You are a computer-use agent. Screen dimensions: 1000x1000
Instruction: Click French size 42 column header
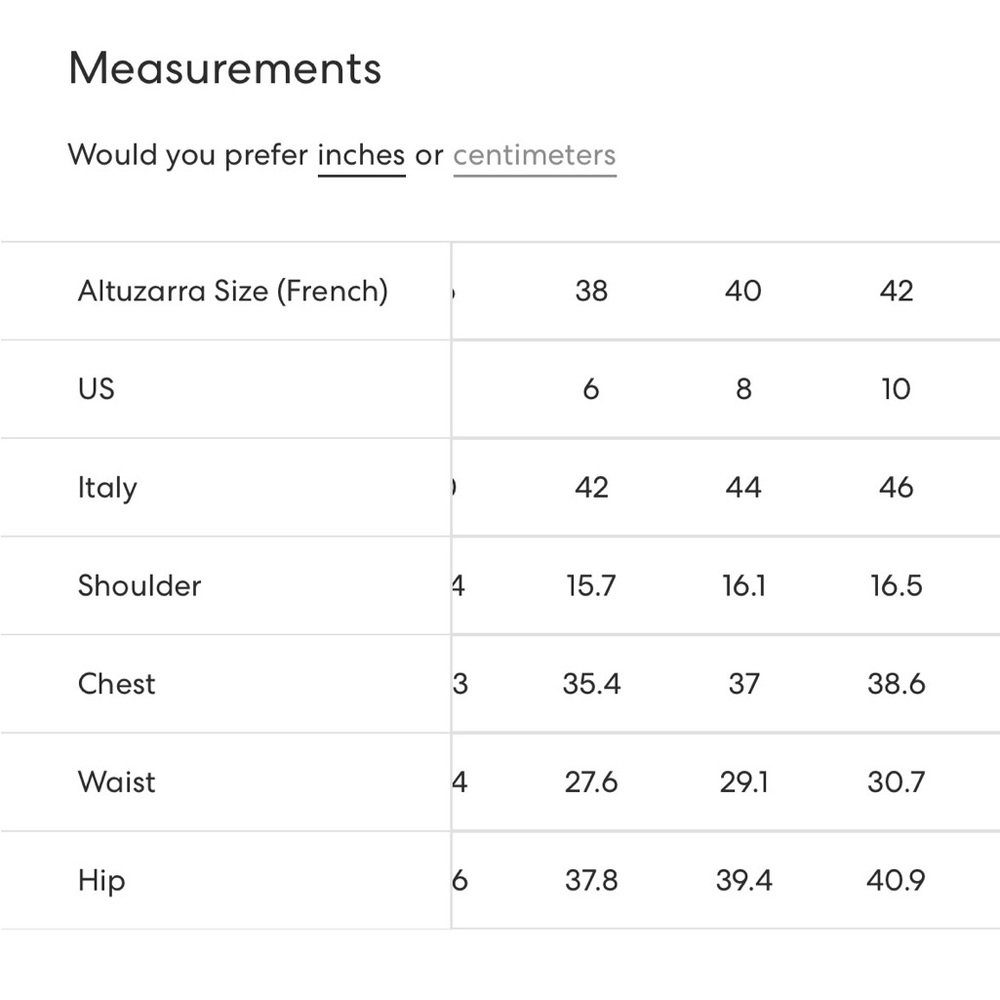coord(896,291)
